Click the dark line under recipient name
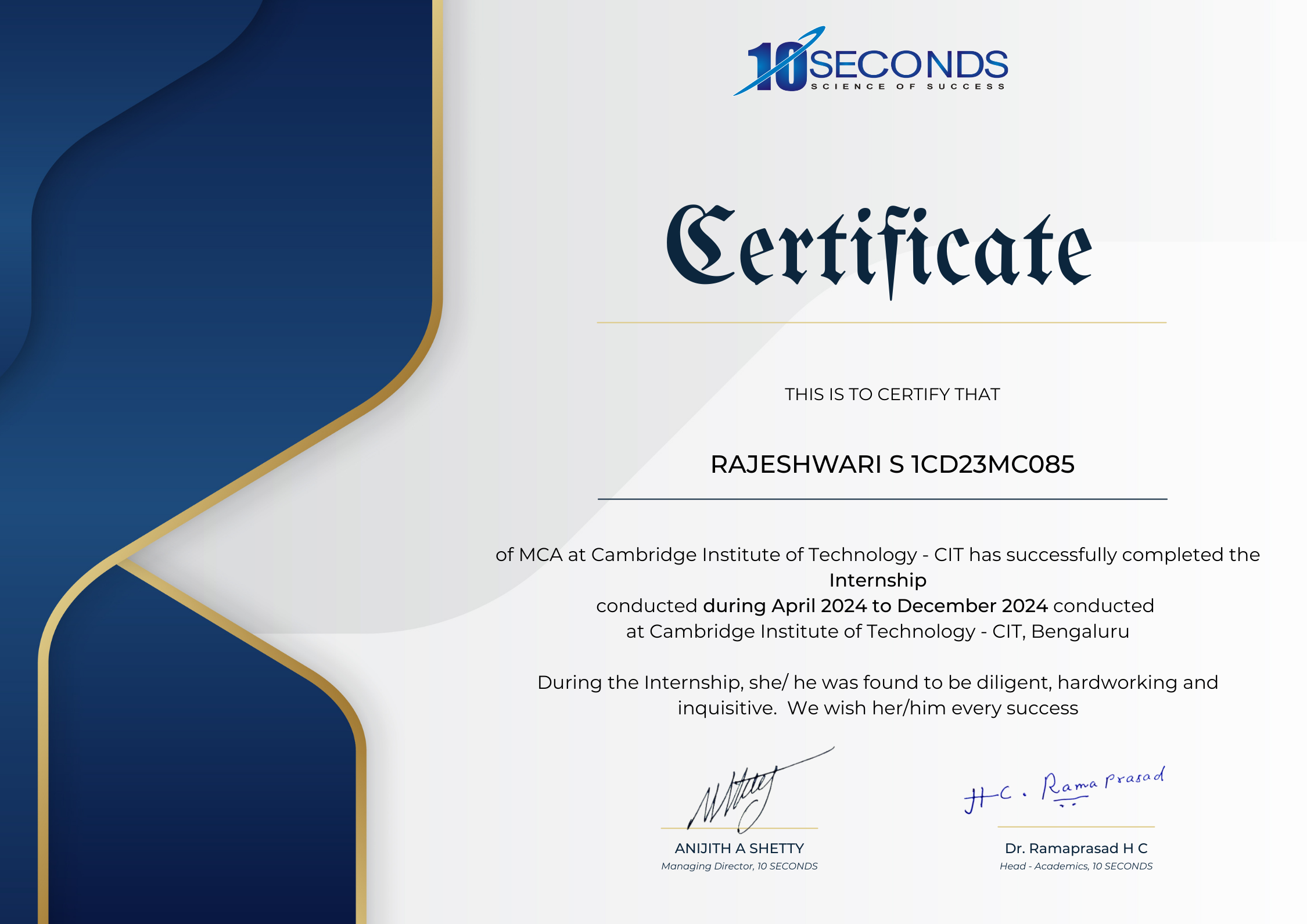Viewport: 1307px width, 924px height. click(x=882, y=499)
